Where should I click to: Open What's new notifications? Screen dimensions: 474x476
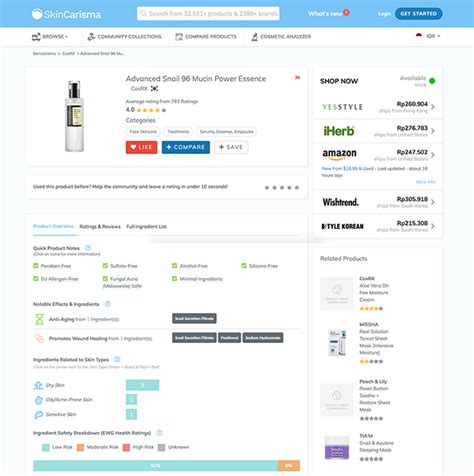328,13
